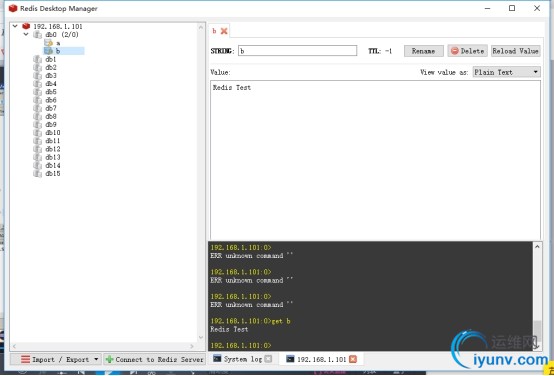Collapse the 192.168.1.101 server node
Viewport: 554px width, 376px height.
click(15, 26)
